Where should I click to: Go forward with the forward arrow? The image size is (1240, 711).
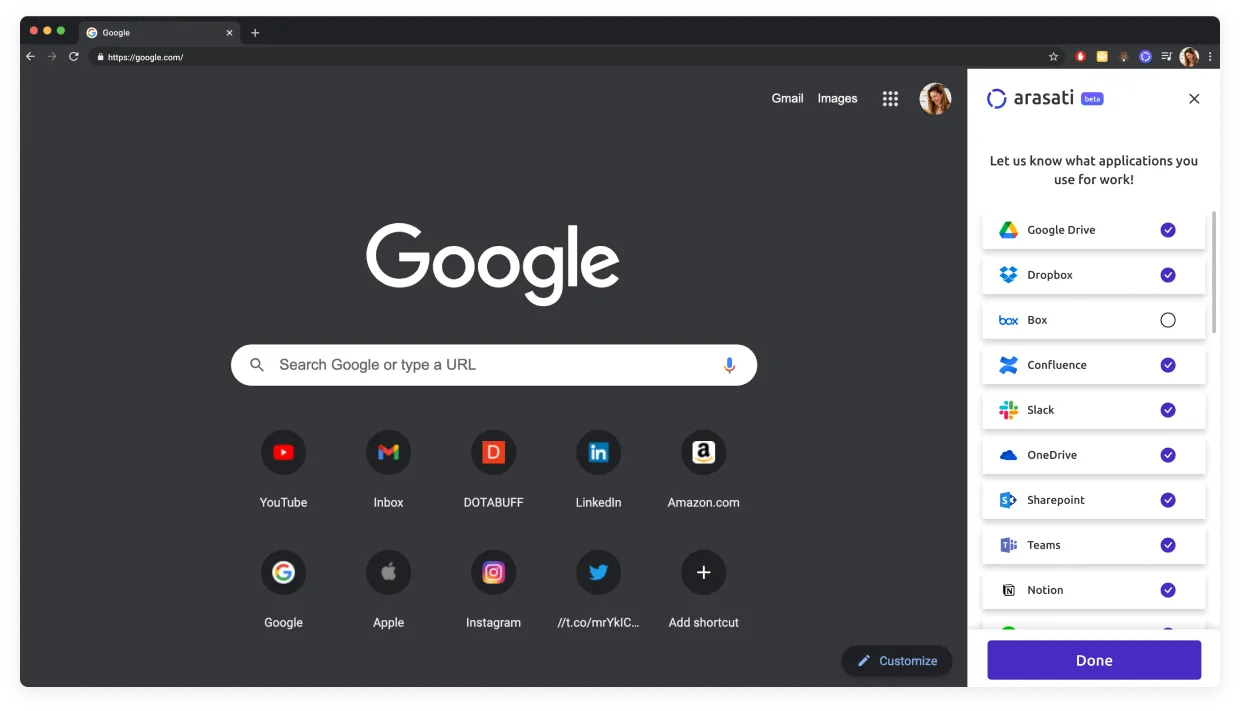click(52, 57)
